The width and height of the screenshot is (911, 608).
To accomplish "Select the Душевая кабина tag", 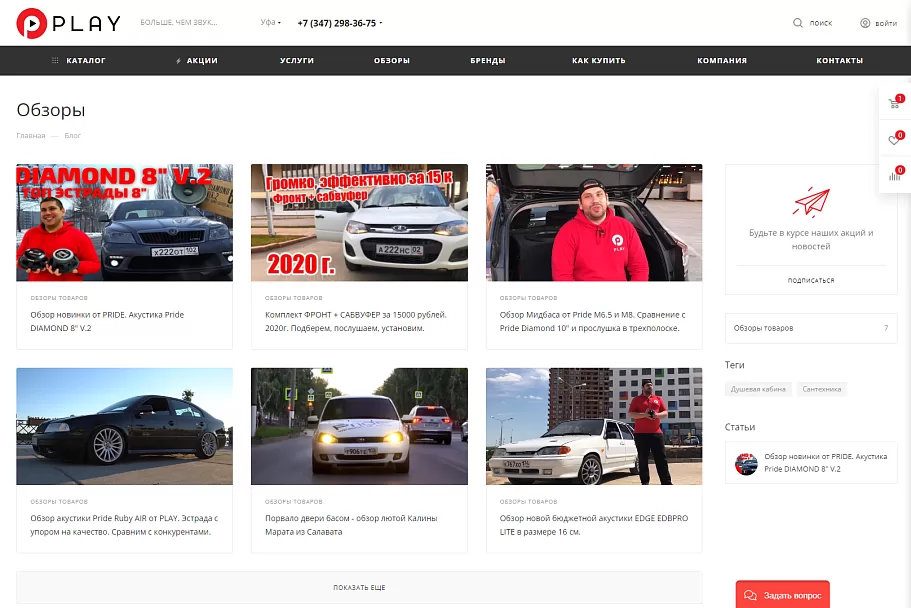I will 758,389.
